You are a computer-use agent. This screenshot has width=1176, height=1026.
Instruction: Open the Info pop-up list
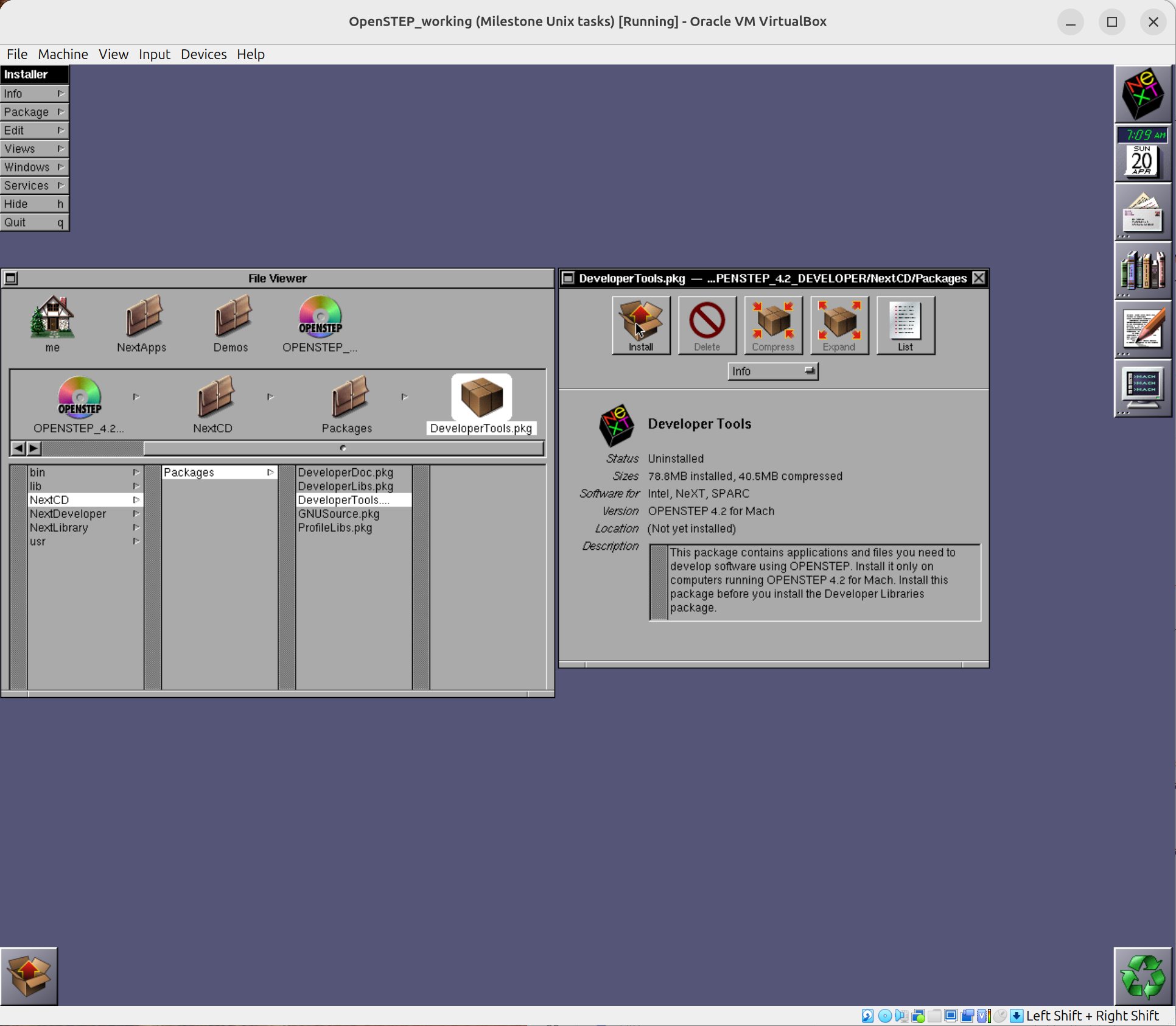pyautogui.click(x=772, y=371)
